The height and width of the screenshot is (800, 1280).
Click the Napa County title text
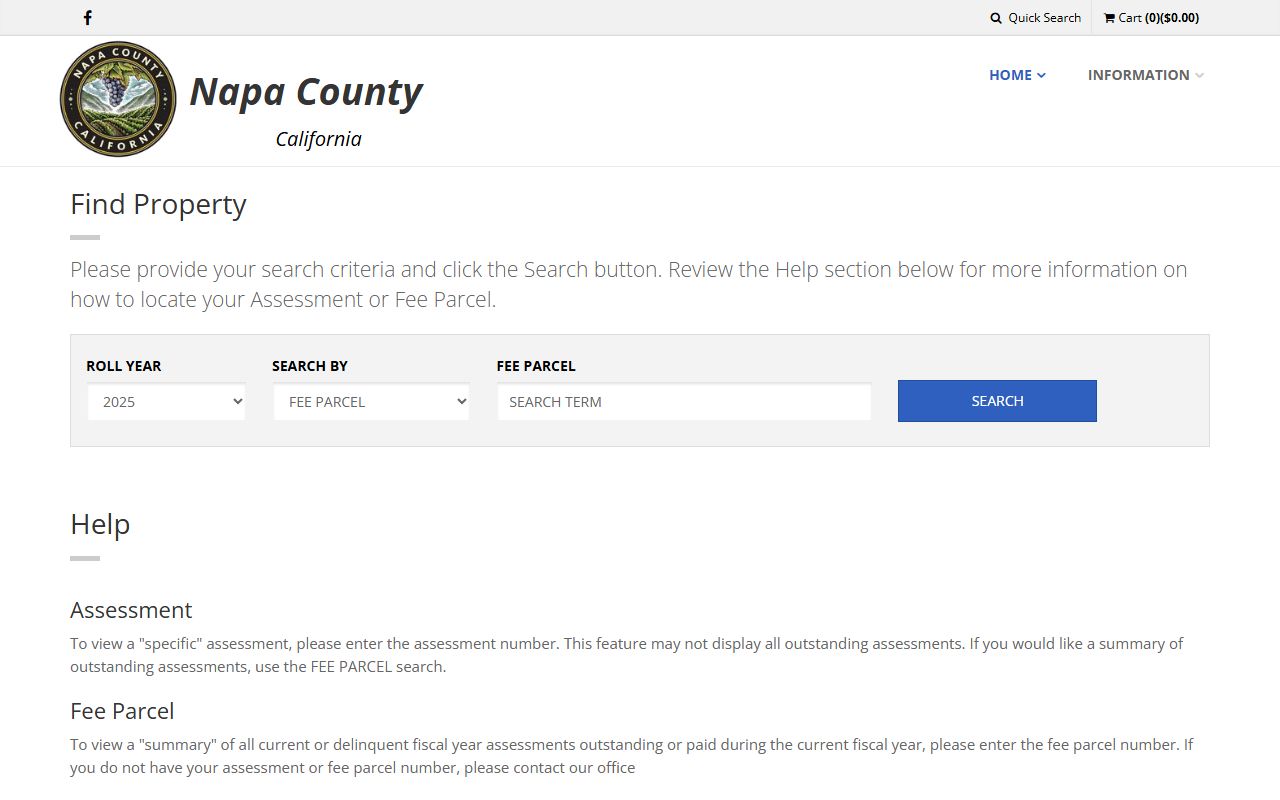306,91
